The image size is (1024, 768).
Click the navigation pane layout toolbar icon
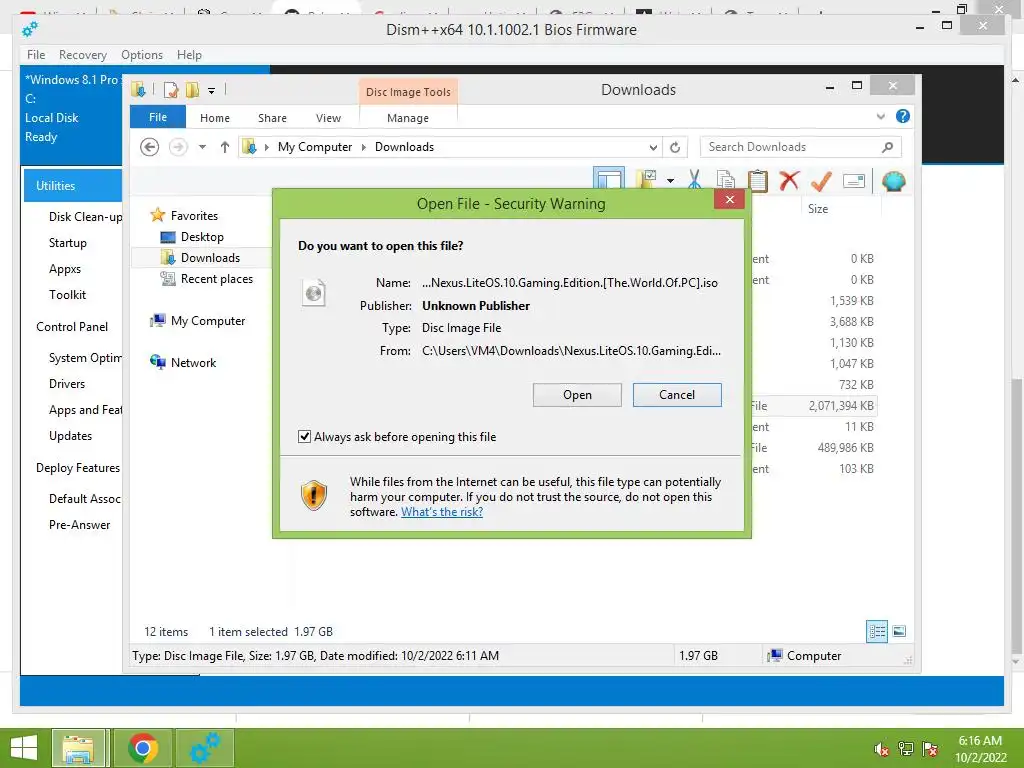pyautogui.click(x=609, y=180)
